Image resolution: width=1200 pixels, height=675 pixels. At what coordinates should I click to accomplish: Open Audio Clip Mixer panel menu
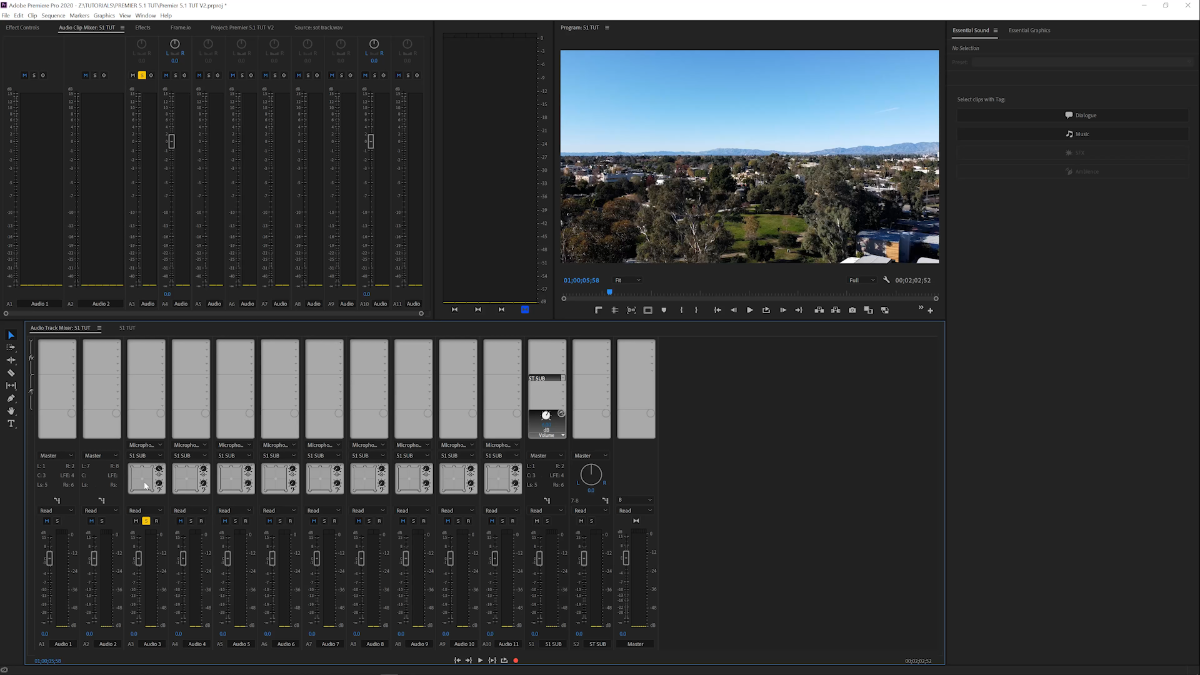coord(122,28)
